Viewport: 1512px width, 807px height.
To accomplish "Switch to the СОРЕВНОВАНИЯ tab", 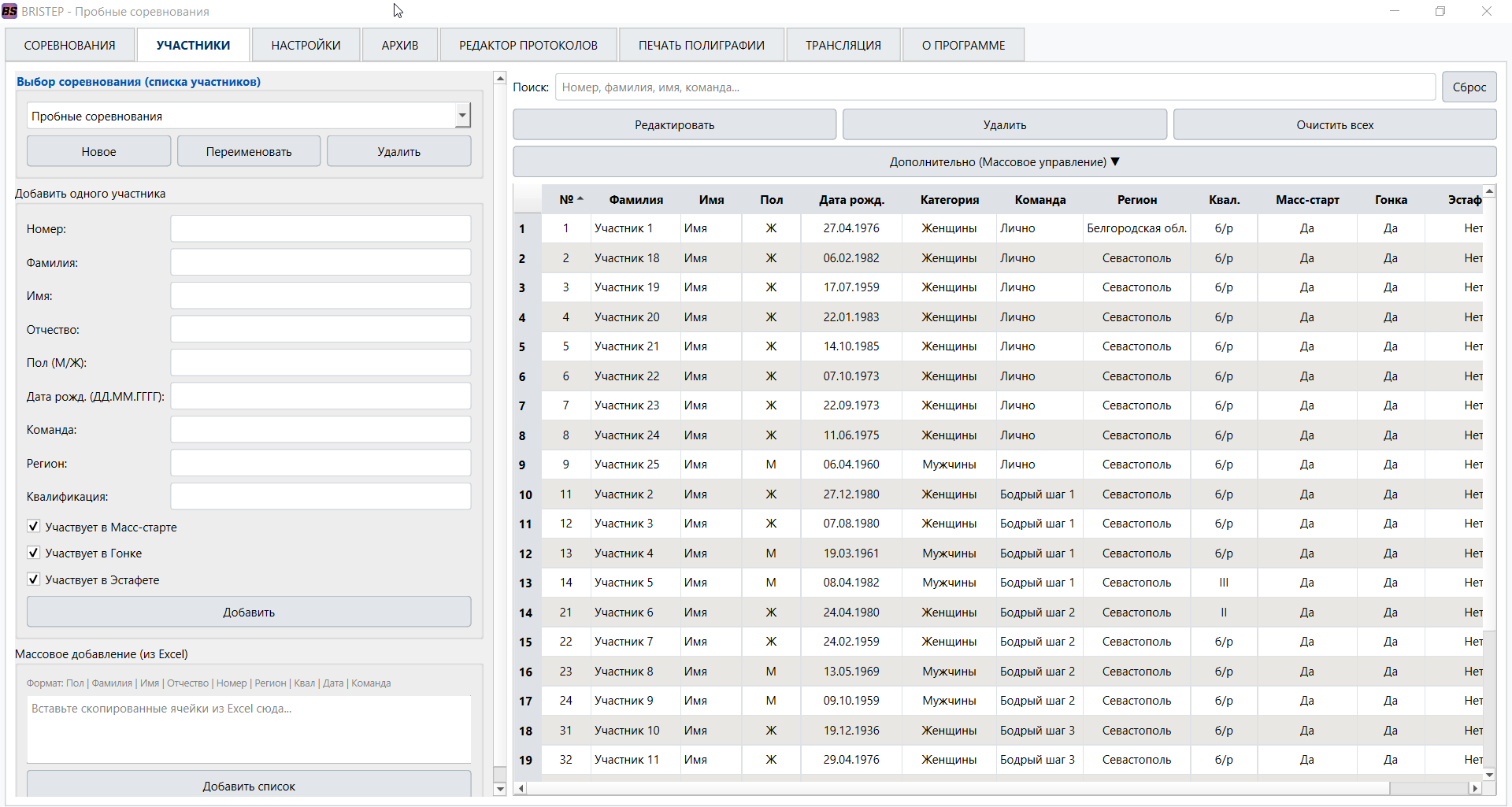I will [x=69, y=45].
